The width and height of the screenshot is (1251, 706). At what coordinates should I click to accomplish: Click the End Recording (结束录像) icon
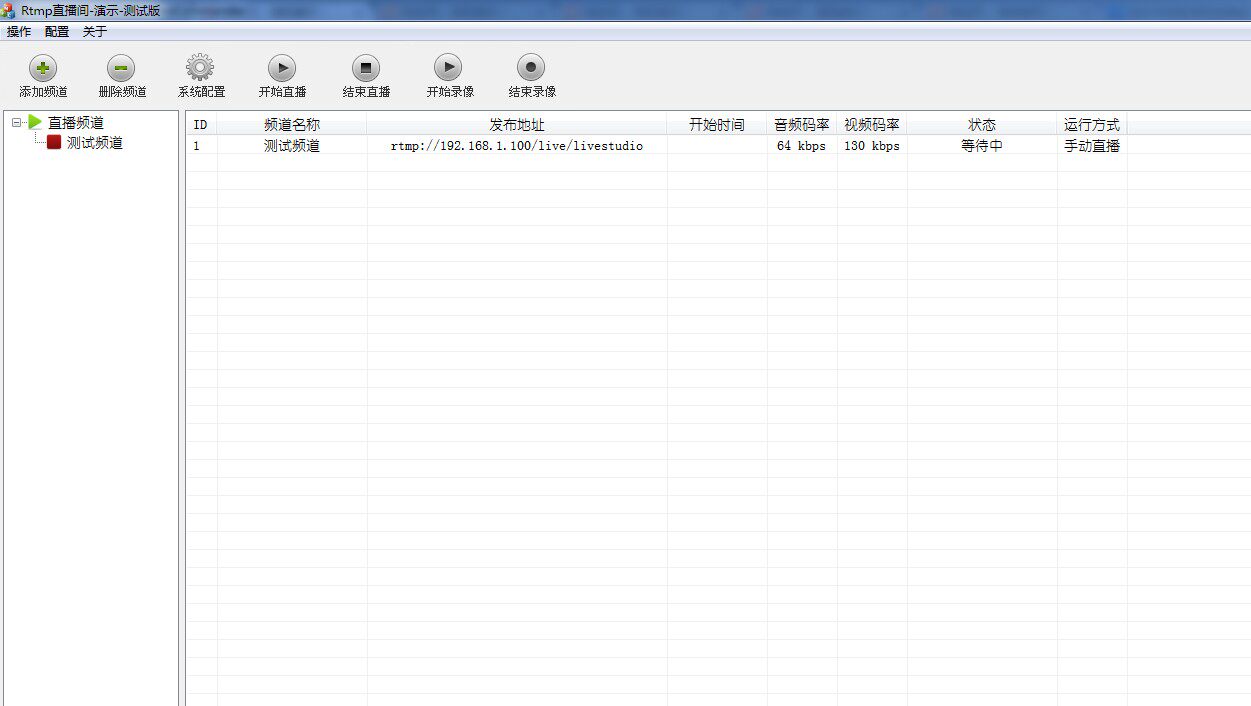531,68
